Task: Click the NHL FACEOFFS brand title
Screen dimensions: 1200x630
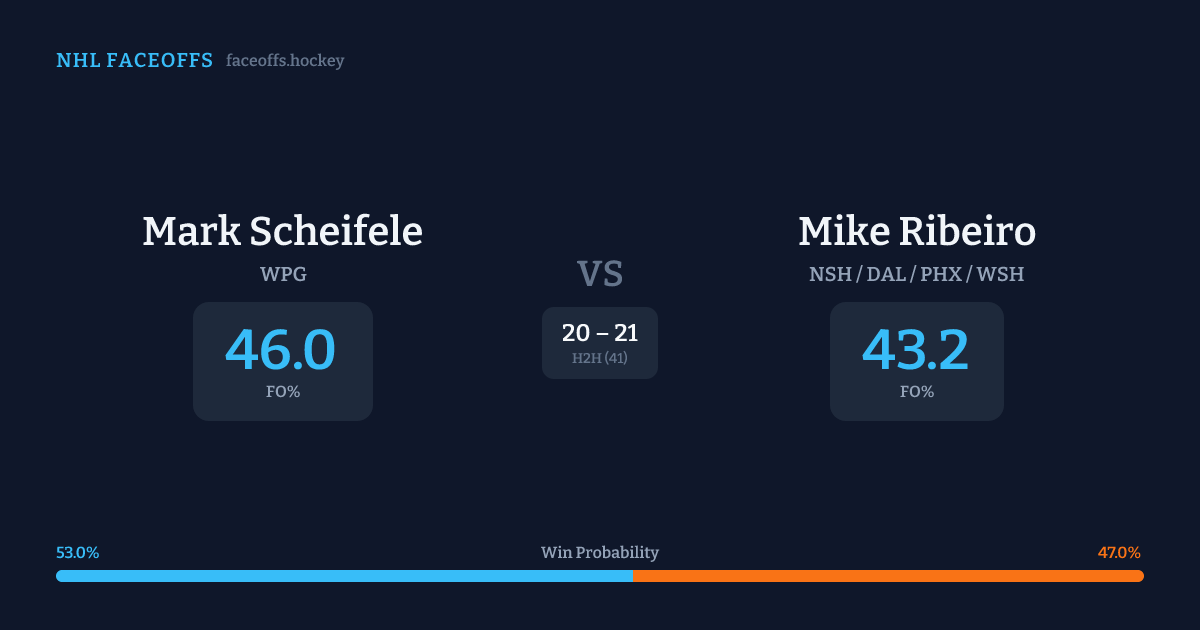Action: [134, 61]
